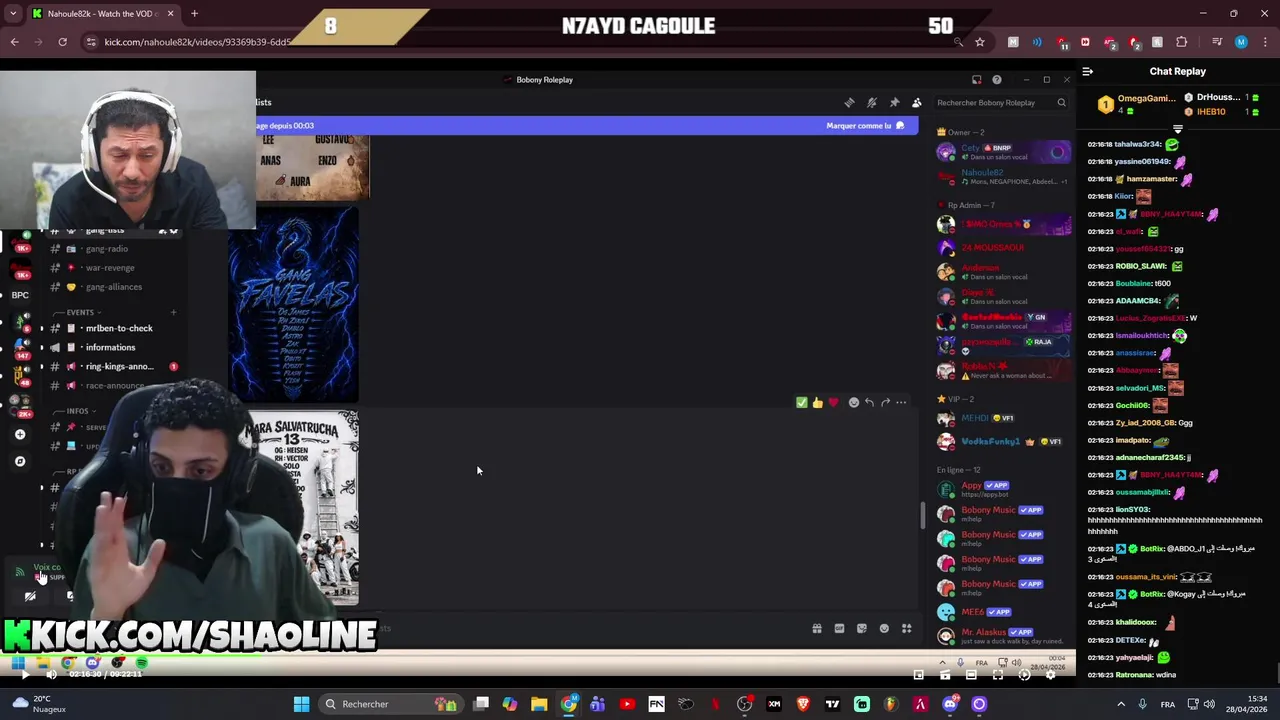
Task: Open more options for the message
Action: pyautogui.click(x=901, y=402)
